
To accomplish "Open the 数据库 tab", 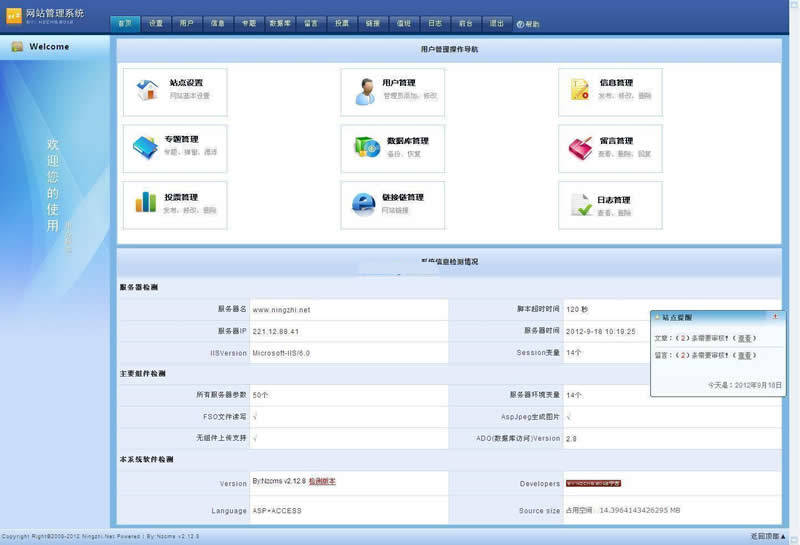I will [280, 23].
